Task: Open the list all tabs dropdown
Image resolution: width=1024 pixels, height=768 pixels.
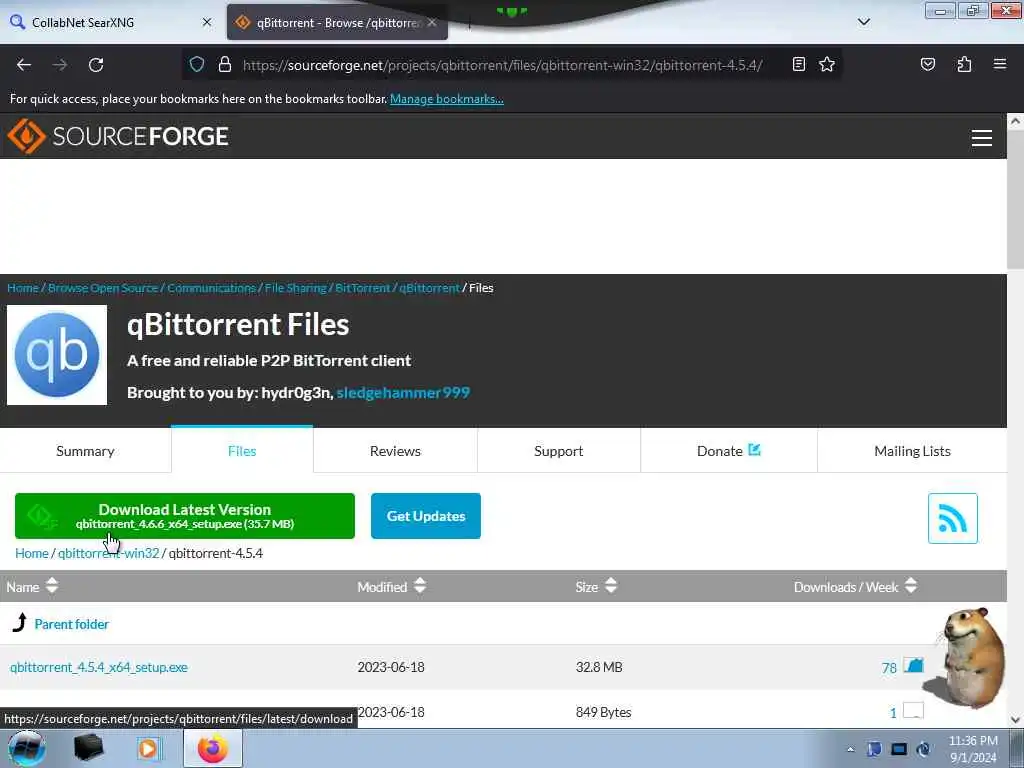Action: tap(863, 22)
